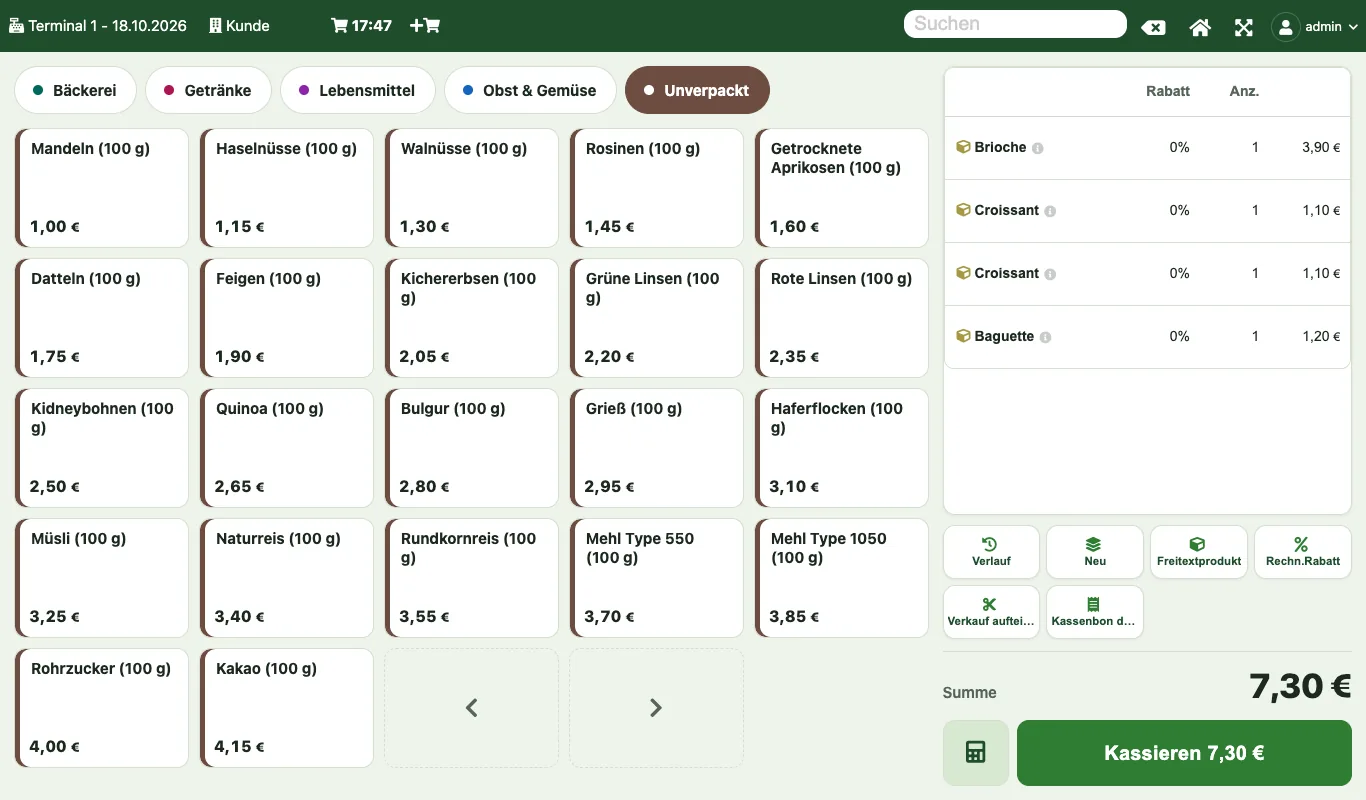Go to previous product page arrow
This screenshot has height=800, width=1366.
point(472,708)
